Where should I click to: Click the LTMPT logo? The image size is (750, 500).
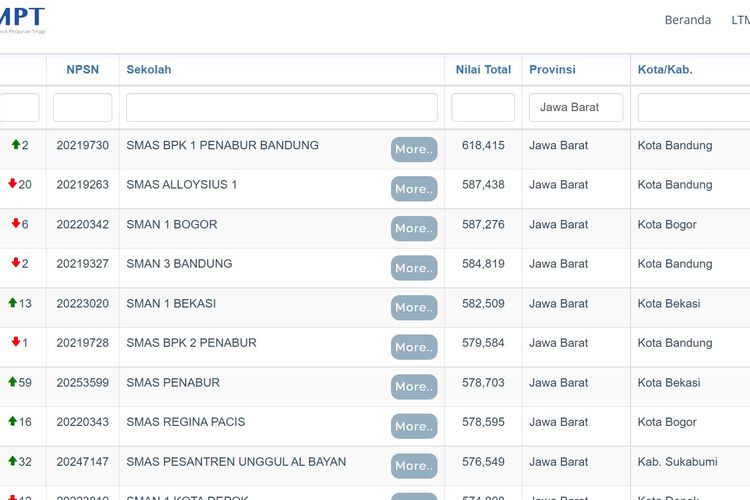pos(22,20)
